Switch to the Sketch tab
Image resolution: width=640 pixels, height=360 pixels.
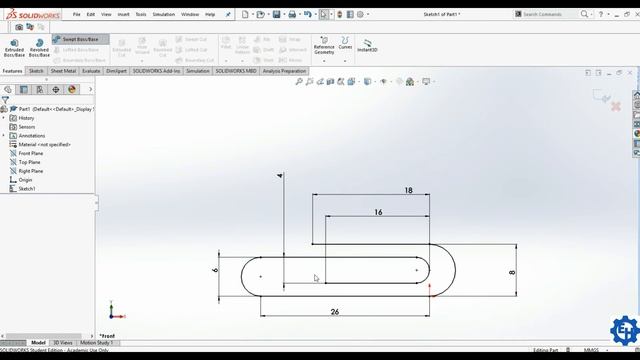click(x=36, y=71)
